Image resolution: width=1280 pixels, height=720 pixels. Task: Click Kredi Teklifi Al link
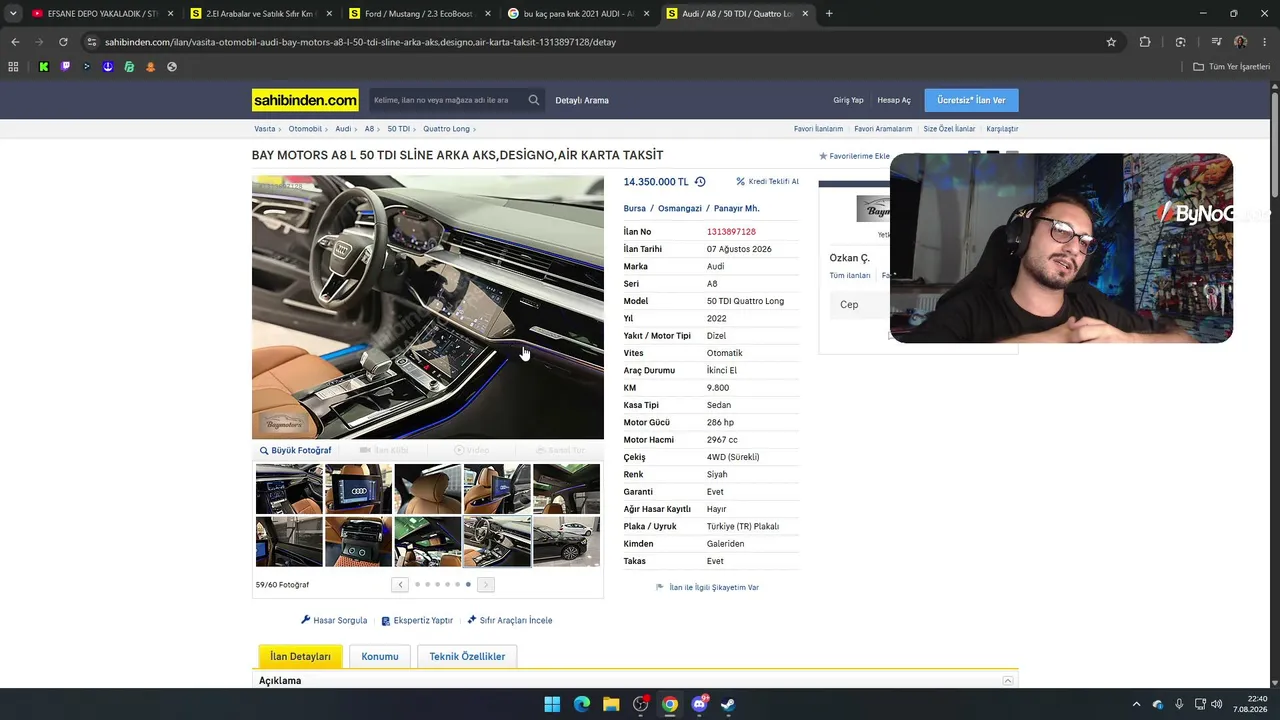[x=767, y=182]
